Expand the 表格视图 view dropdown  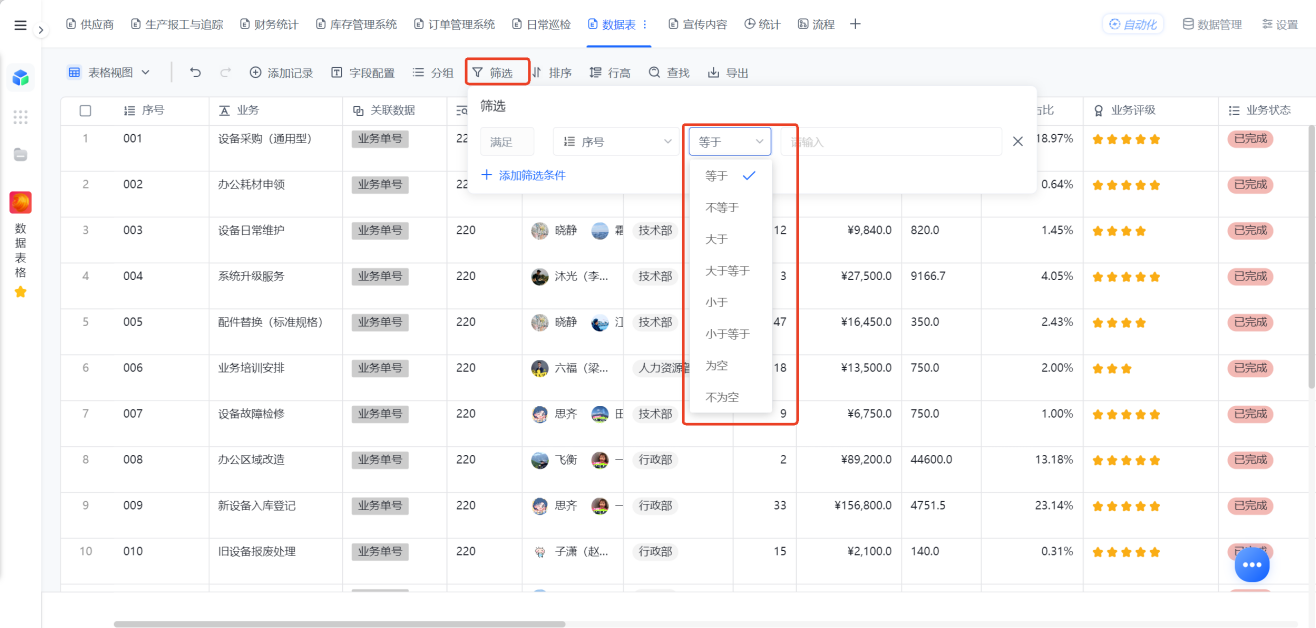pos(109,72)
